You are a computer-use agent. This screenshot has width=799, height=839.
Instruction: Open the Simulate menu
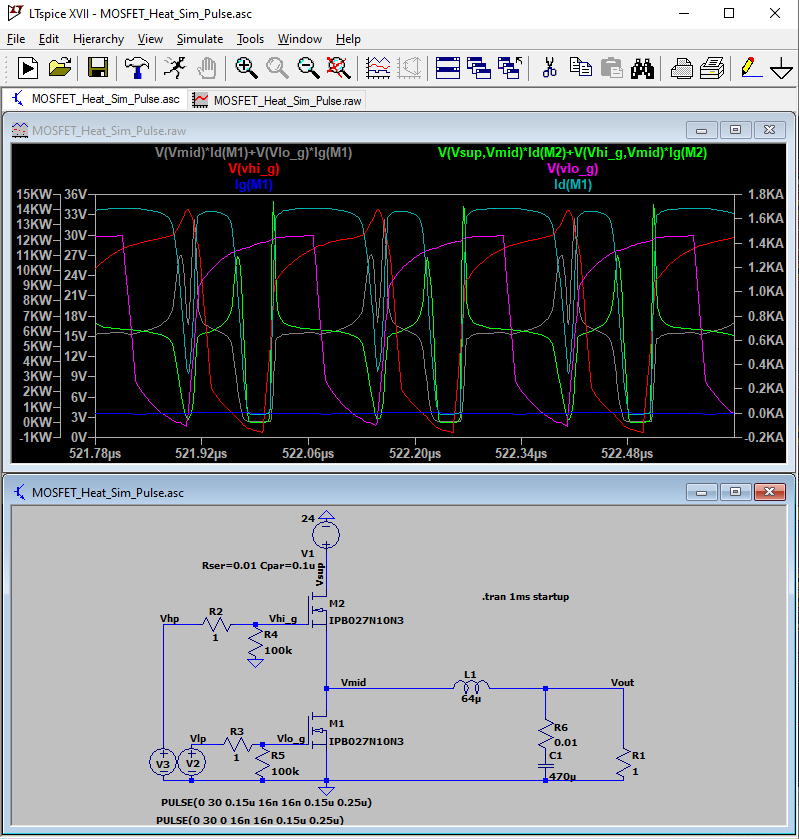(x=200, y=39)
